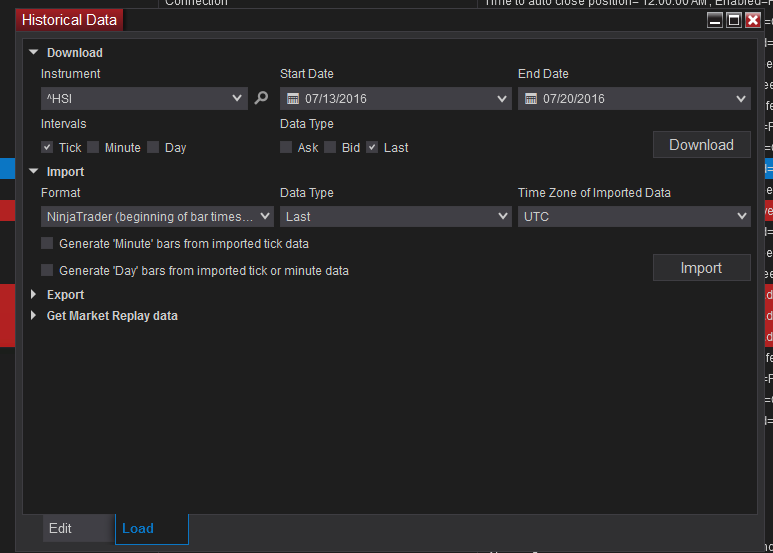Check the Bid data type
773x553 pixels.
pyautogui.click(x=330, y=147)
